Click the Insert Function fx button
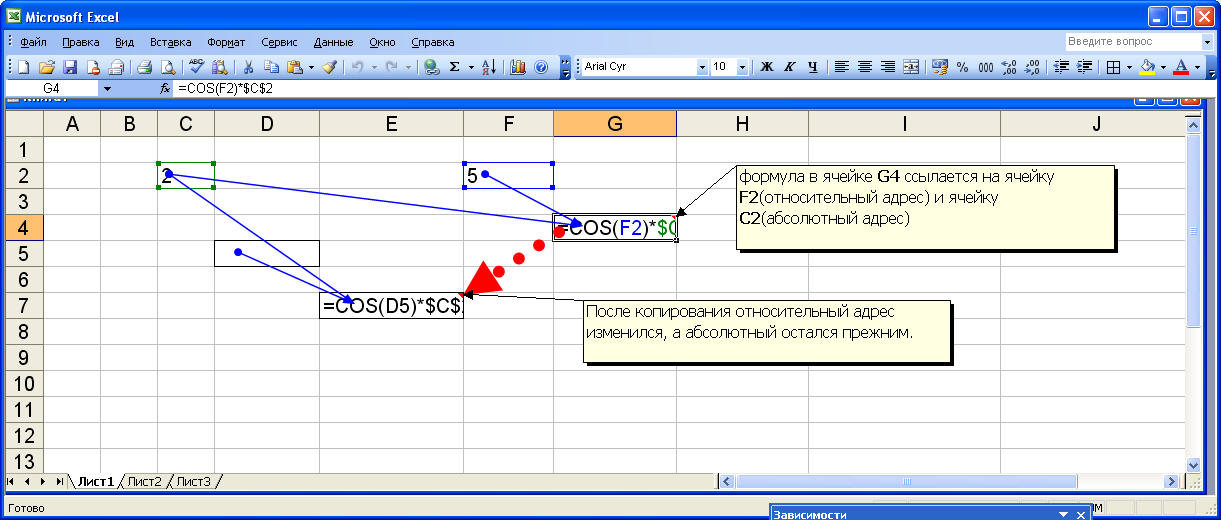Screen dimensions: 1221x520 click(x=165, y=88)
